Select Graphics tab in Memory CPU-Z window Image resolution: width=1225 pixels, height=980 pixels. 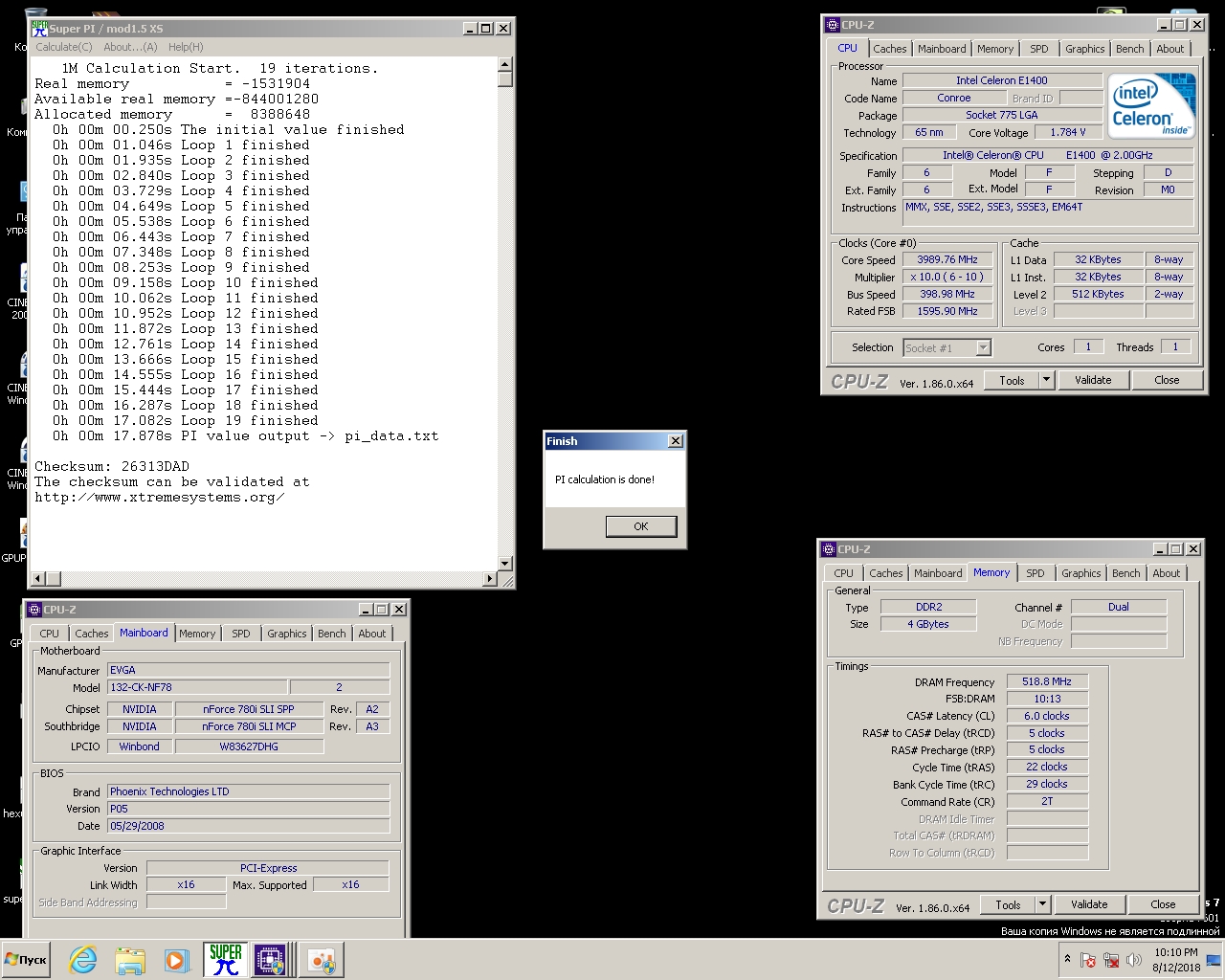(1081, 573)
